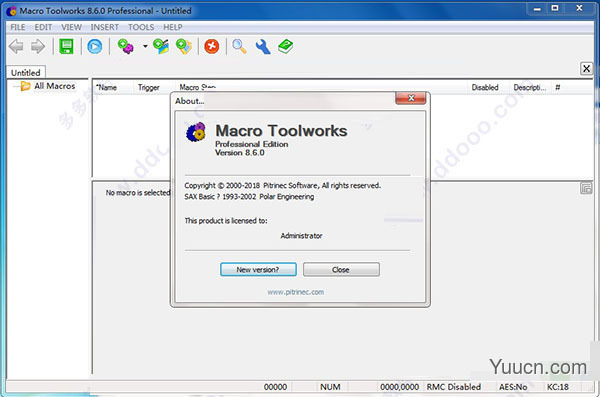The height and width of the screenshot is (397, 600).
Task: Click the back arrow toolbar icon
Action: (16, 47)
